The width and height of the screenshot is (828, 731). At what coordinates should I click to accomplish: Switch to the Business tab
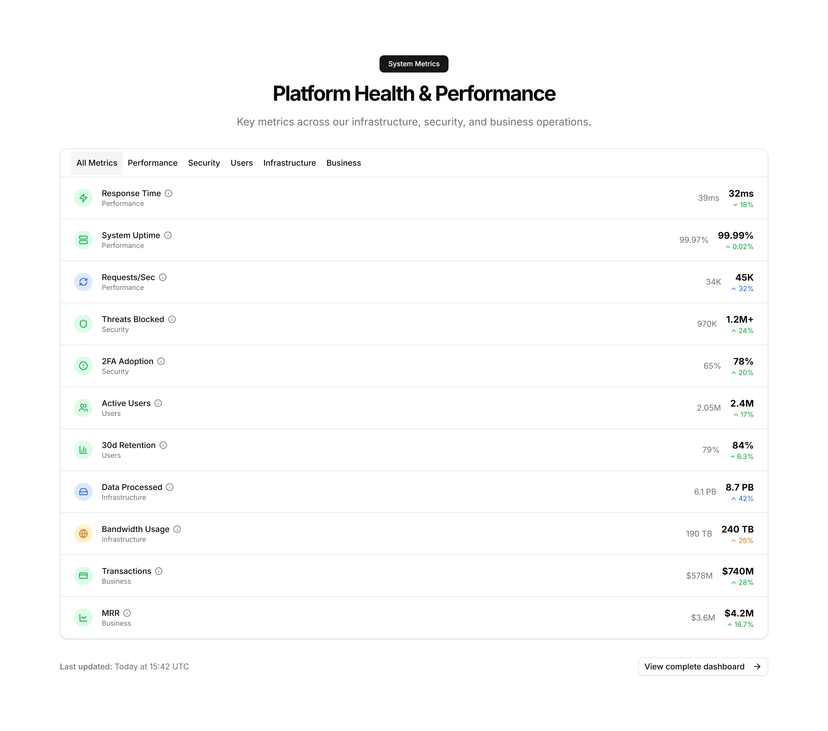click(344, 163)
